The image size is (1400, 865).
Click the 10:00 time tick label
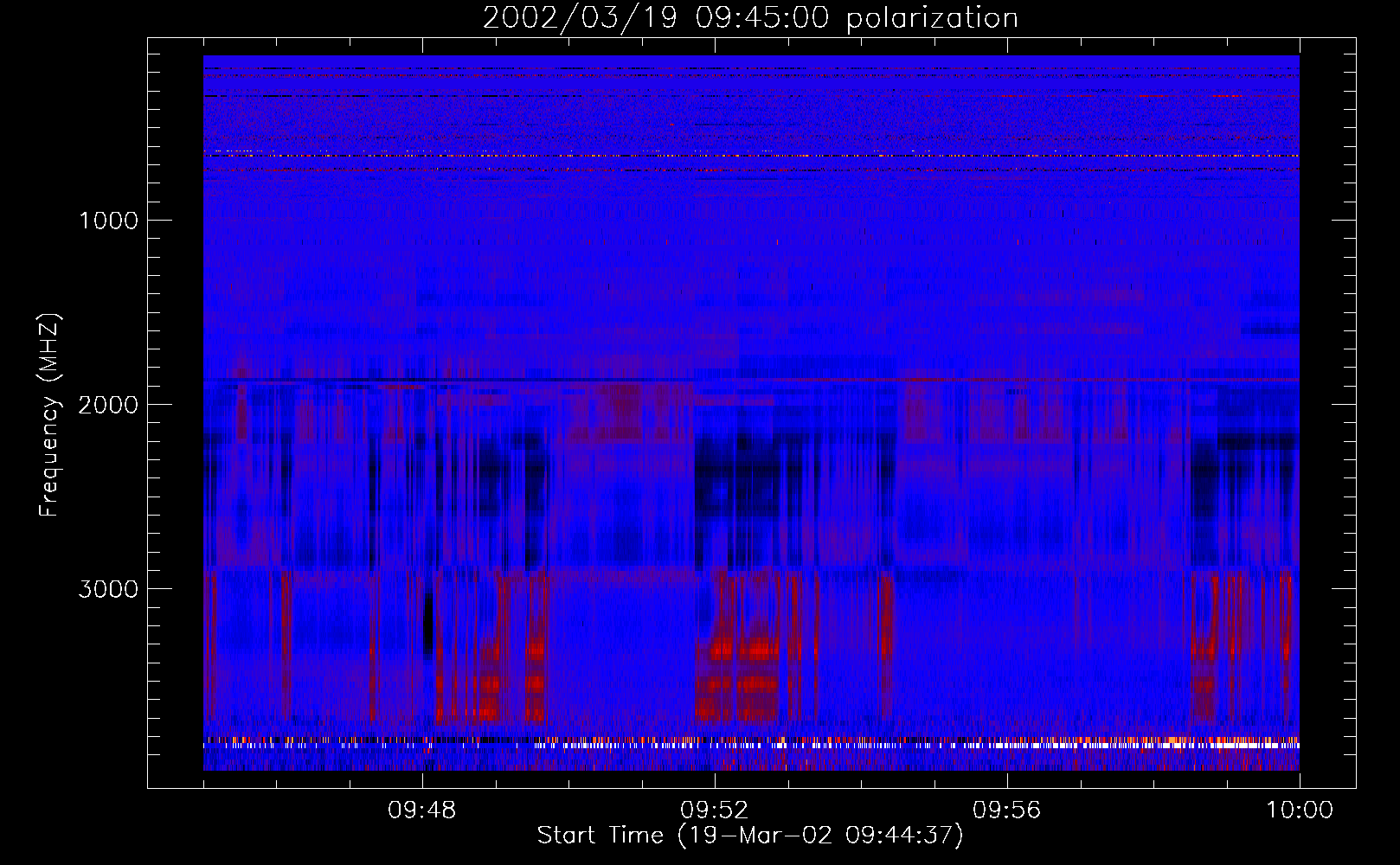pos(1300,811)
